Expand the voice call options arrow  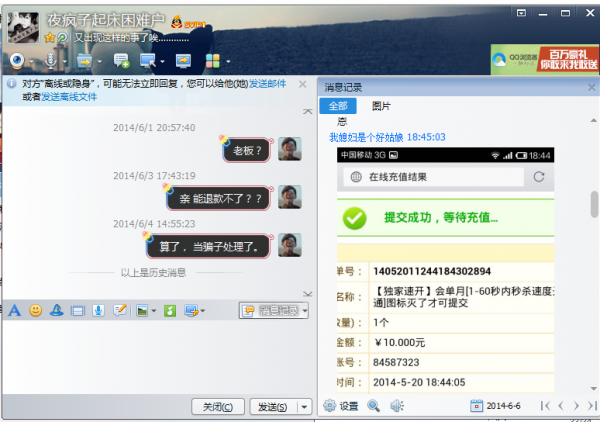pos(65,62)
